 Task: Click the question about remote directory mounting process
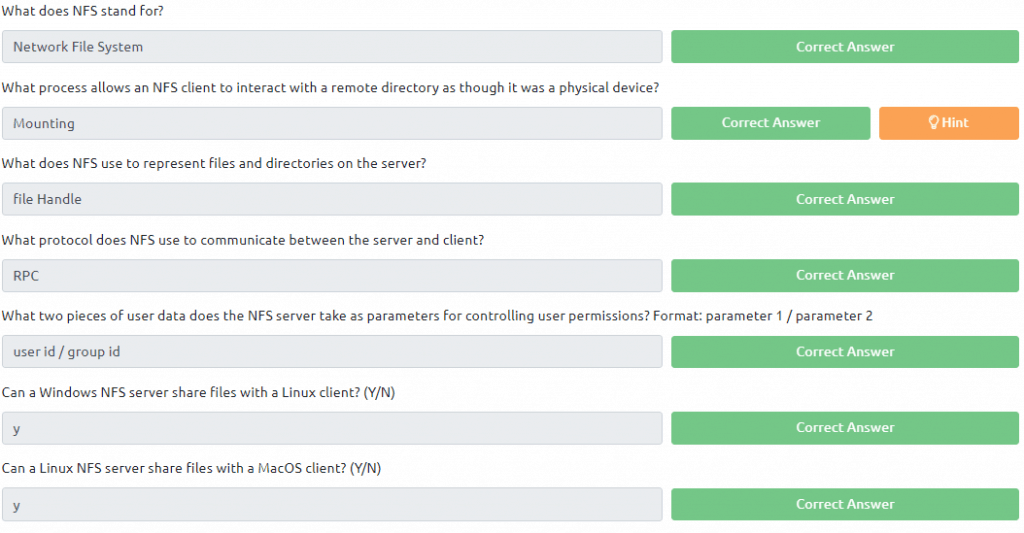[x=330, y=88]
